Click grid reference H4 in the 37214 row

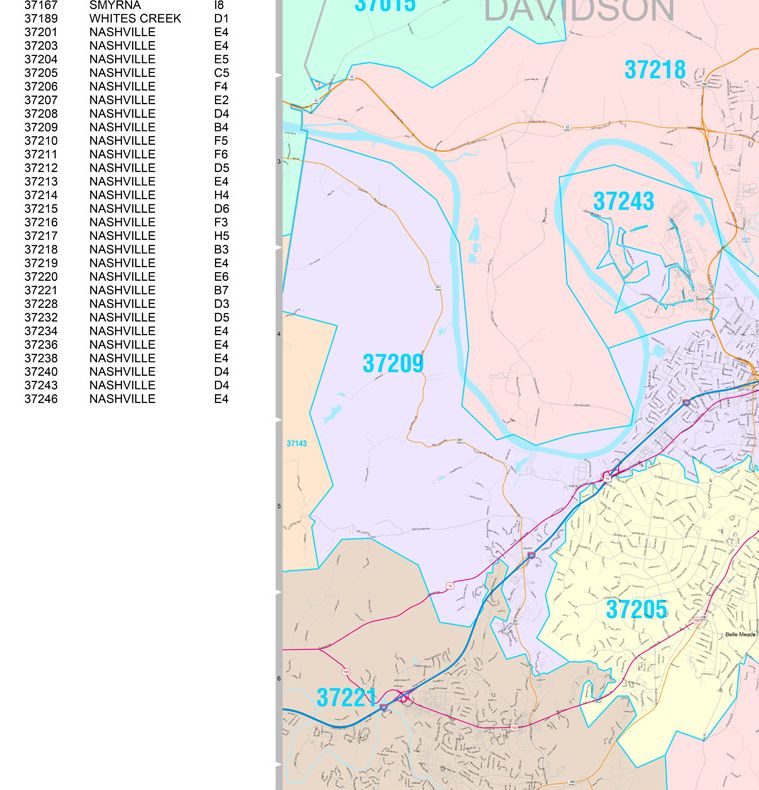coord(221,195)
